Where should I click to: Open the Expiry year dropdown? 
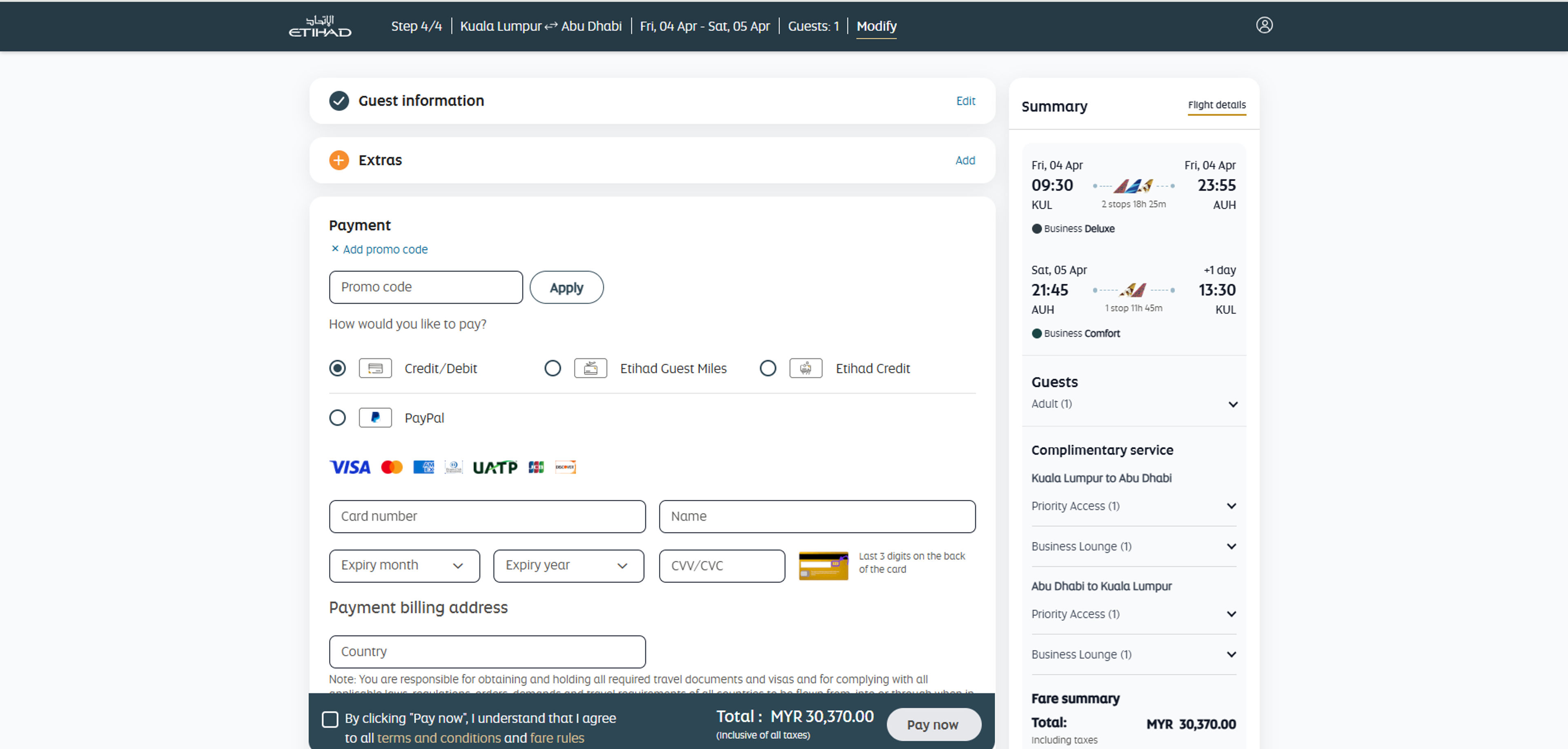coord(568,566)
